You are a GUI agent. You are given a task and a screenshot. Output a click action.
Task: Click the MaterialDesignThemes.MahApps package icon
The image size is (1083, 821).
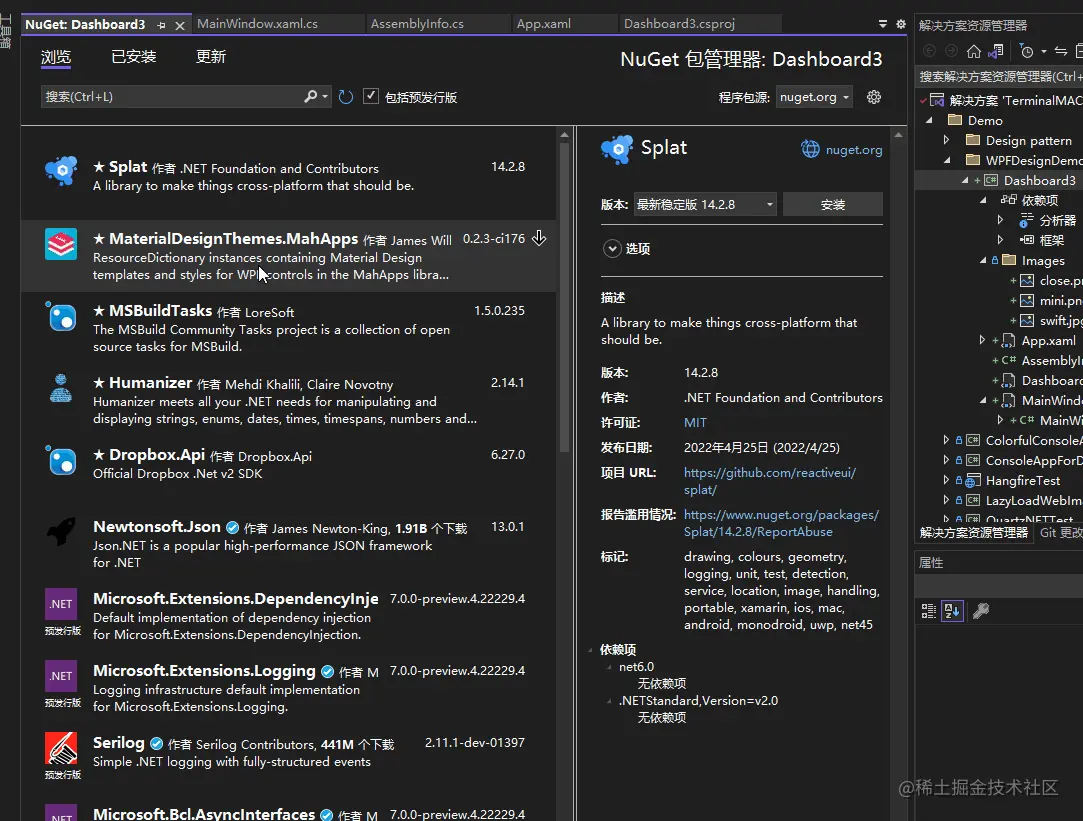[61, 244]
